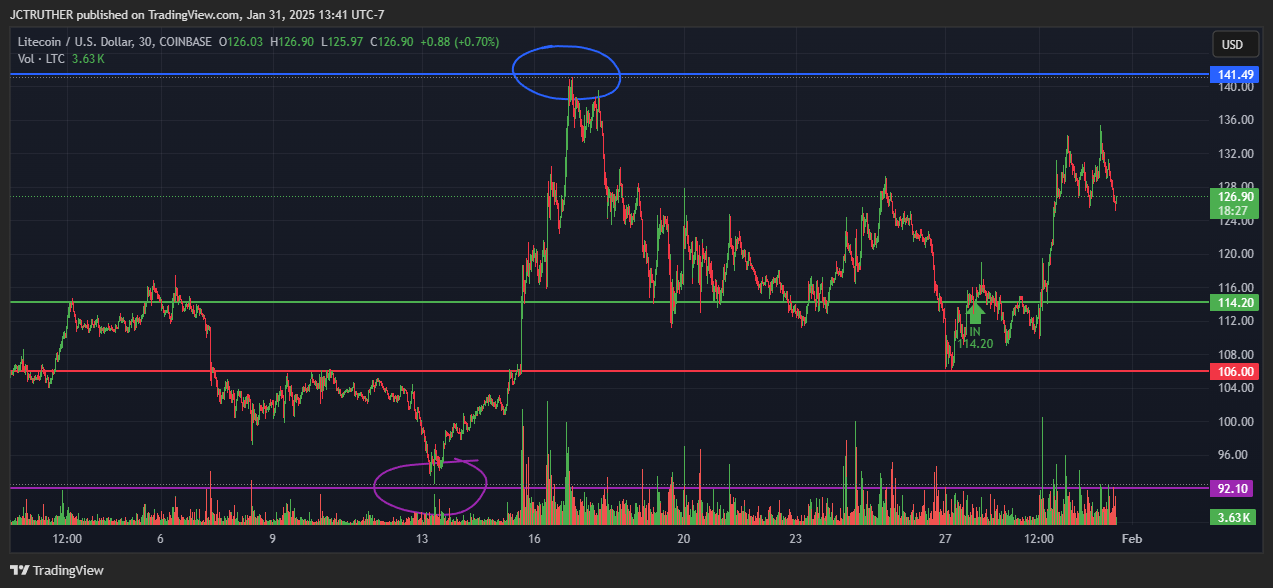Click the 116.00 price axis label
The width and height of the screenshot is (1273, 588).
pos(1234,287)
